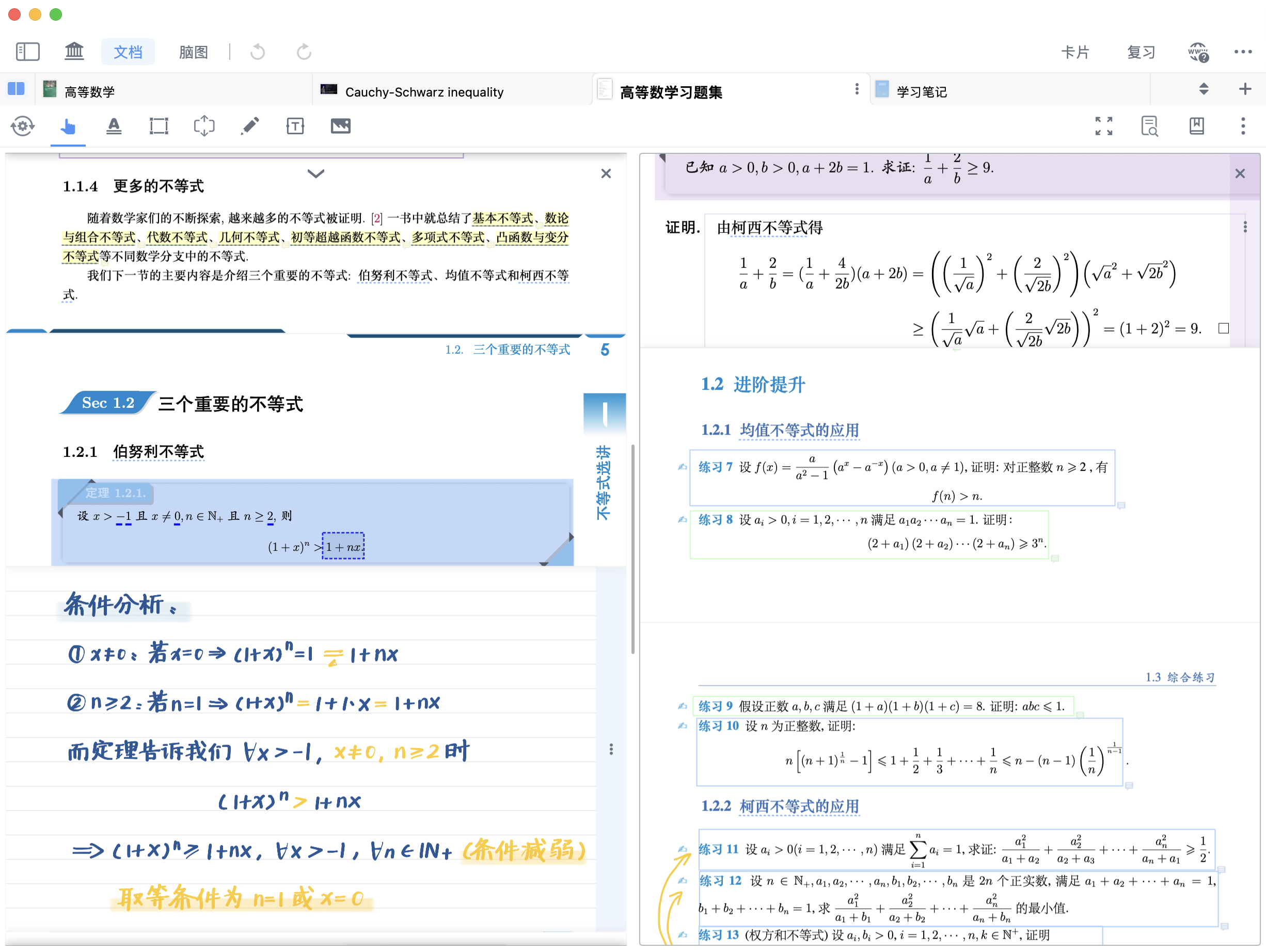Image resolution: width=1266 pixels, height=952 pixels.
Task: Collapse section with the chevron down arrow
Action: [x=316, y=173]
